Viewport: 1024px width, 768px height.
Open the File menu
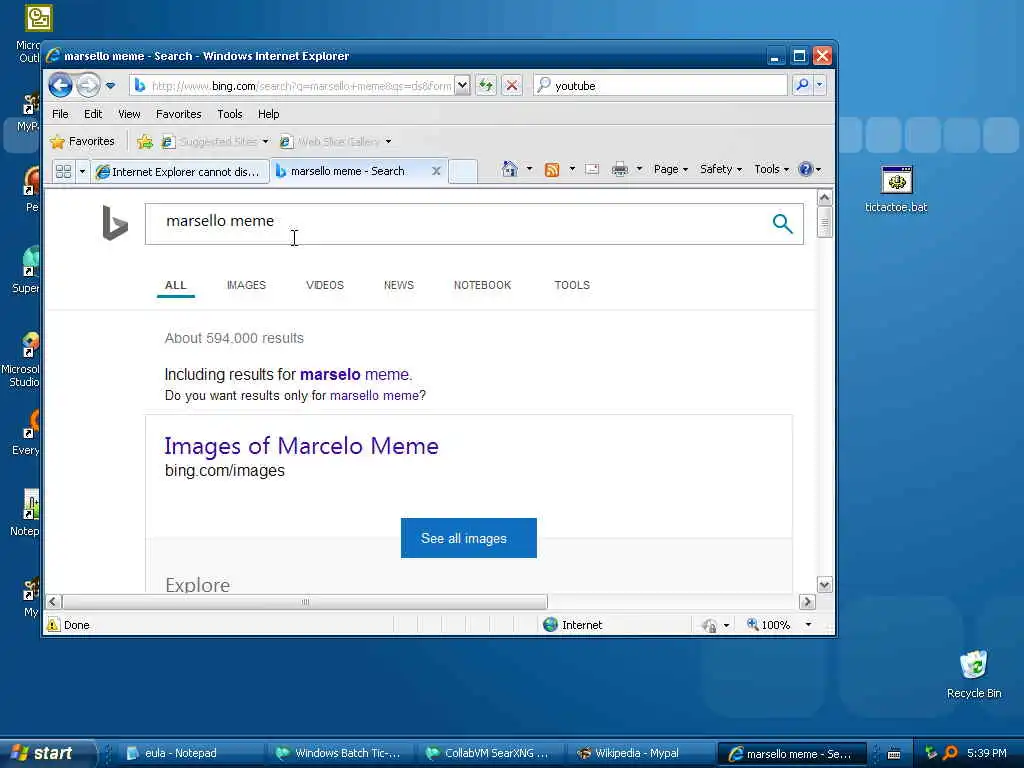(x=60, y=114)
